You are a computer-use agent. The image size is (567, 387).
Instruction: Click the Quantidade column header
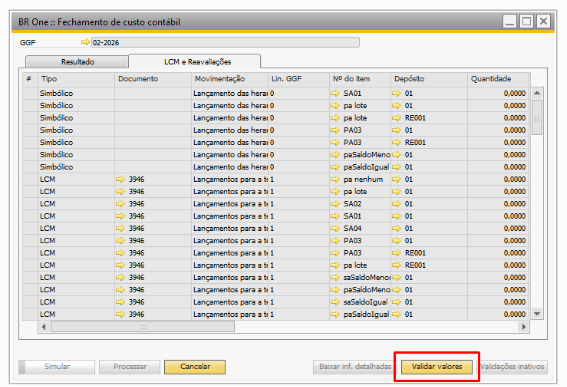tap(499, 79)
